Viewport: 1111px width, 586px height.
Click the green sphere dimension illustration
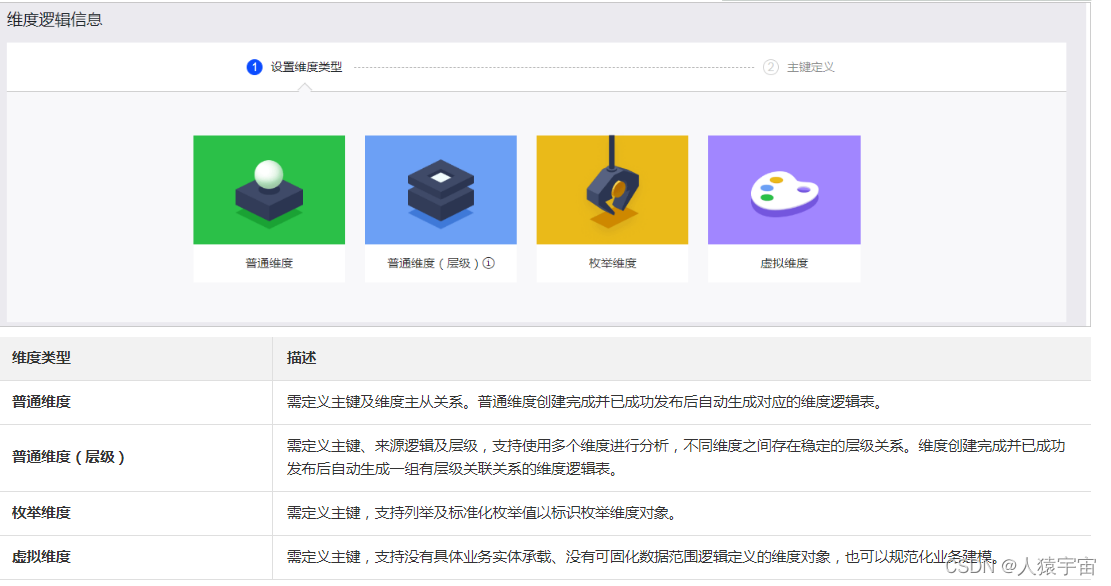[x=269, y=189]
